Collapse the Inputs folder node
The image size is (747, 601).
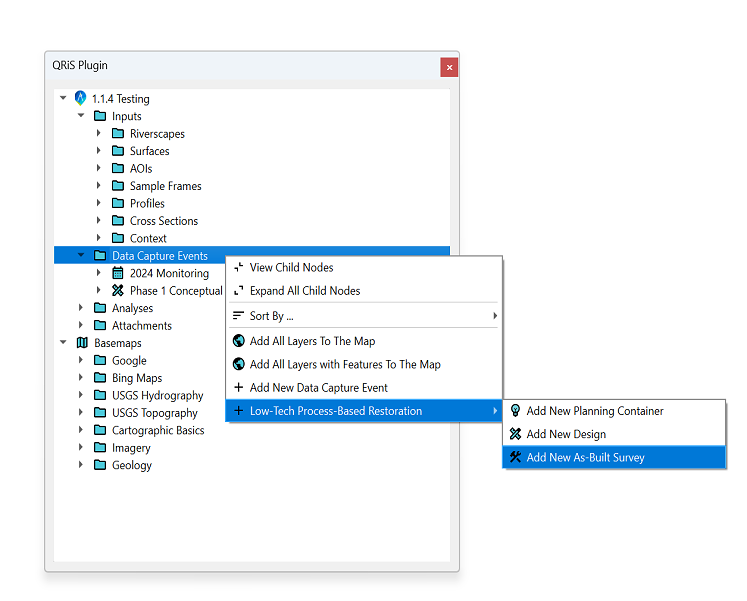tap(81, 116)
